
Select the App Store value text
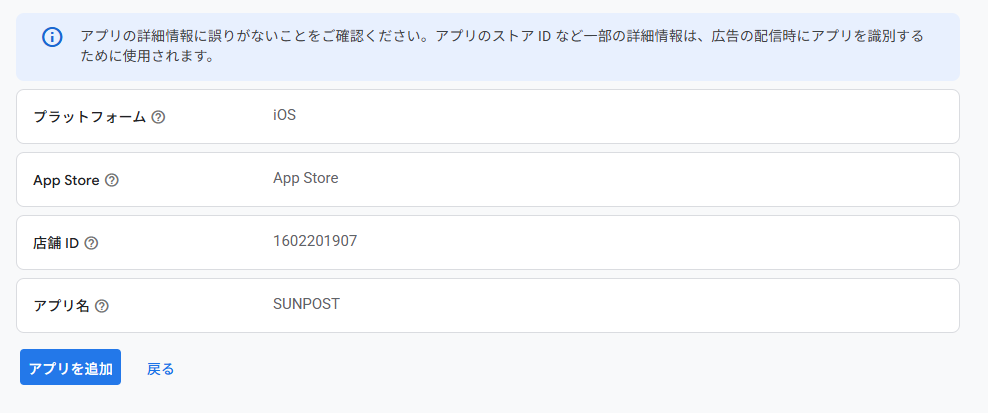click(305, 178)
